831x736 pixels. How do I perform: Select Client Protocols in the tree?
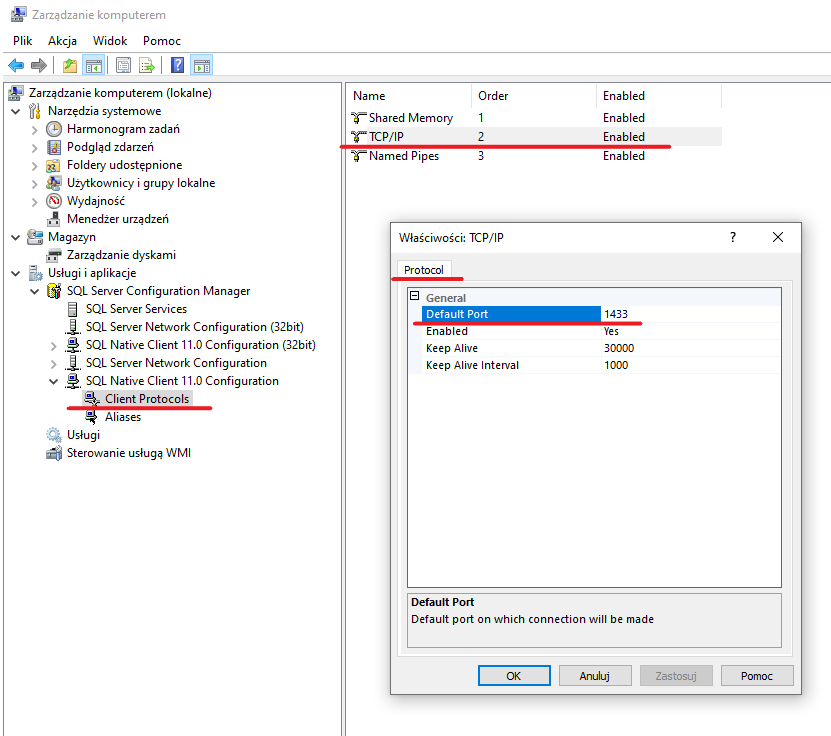tap(147, 398)
